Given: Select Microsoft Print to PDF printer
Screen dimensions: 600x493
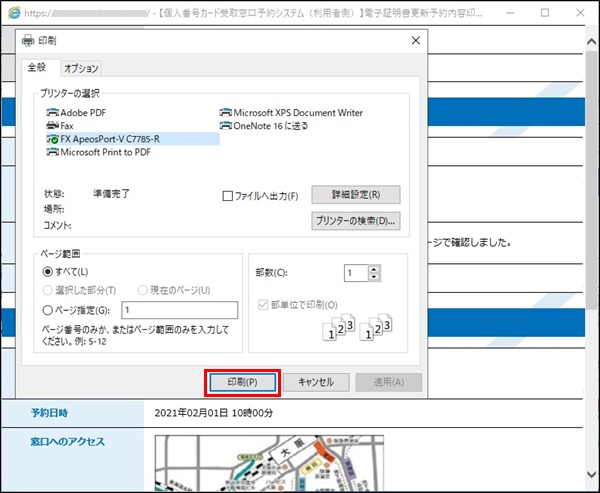Looking at the screenshot, I should (105, 153).
